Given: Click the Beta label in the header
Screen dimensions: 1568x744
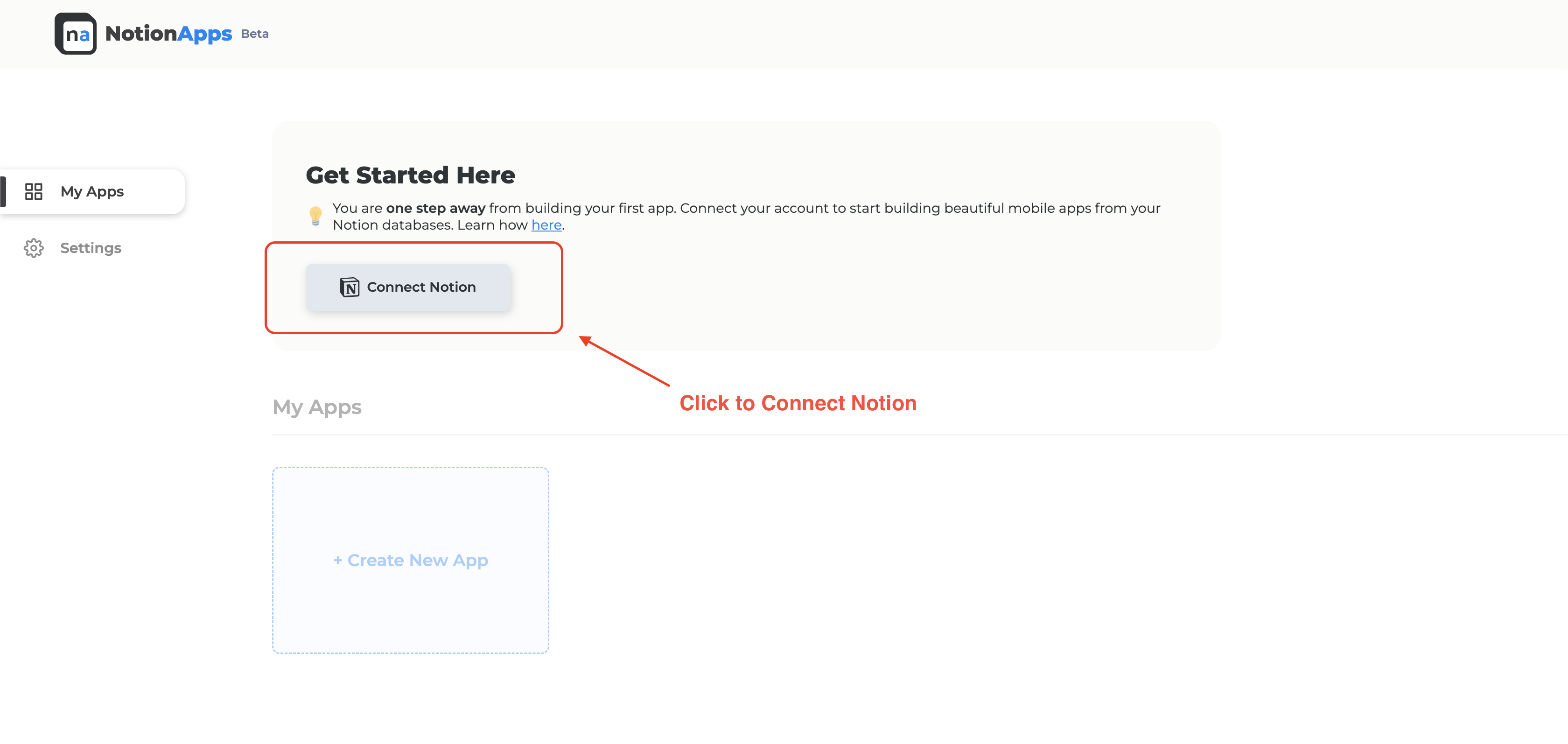Looking at the screenshot, I should pyautogui.click(x=254, y=34).
